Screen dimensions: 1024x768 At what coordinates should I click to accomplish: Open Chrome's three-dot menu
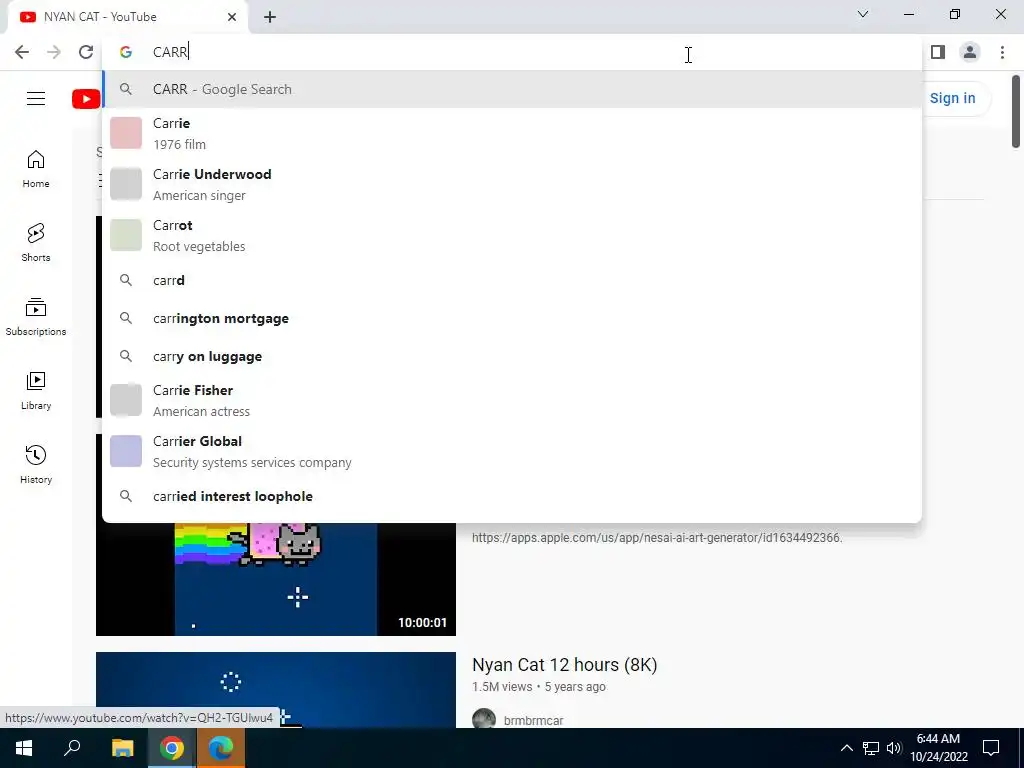pyautogui.click(x=1002, y=52)
